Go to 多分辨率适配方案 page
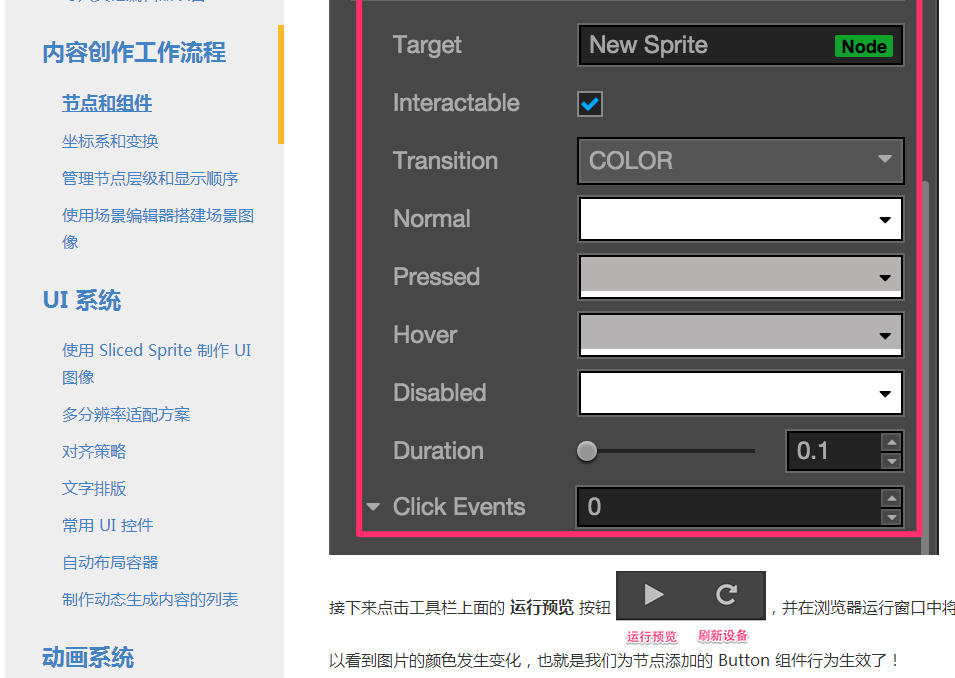Screen dimensions: 955x678 pos(126,415)
